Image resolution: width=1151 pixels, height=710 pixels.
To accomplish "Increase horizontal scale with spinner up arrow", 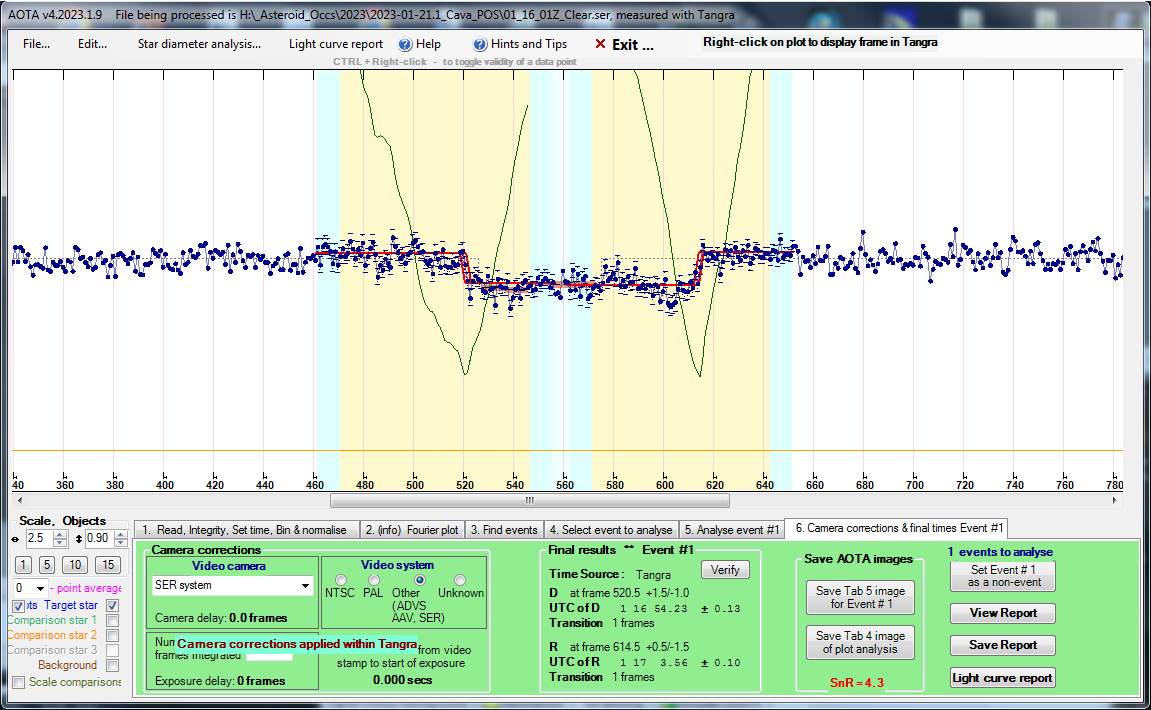I will [60, 535].
